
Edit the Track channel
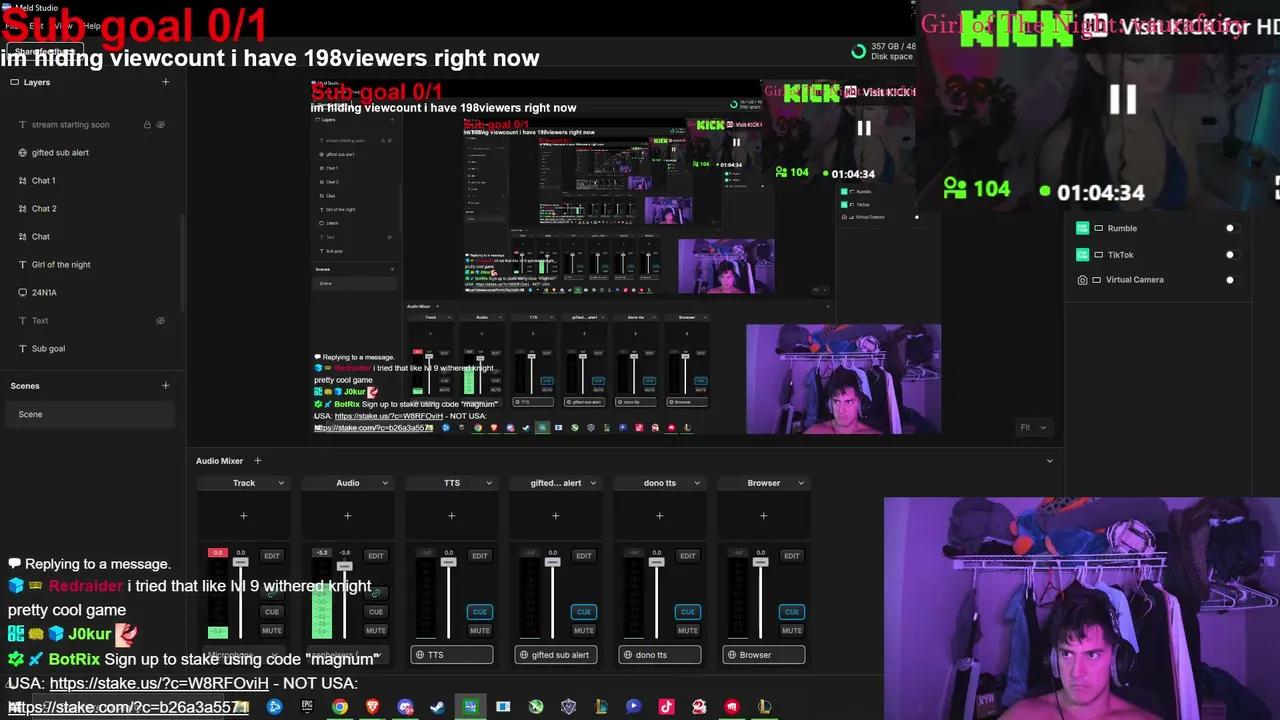pos(272,556)
